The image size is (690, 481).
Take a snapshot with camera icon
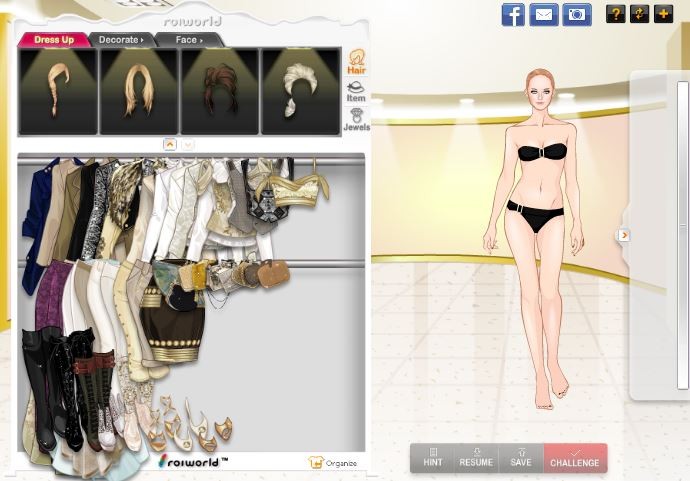(x=576, y=14)
